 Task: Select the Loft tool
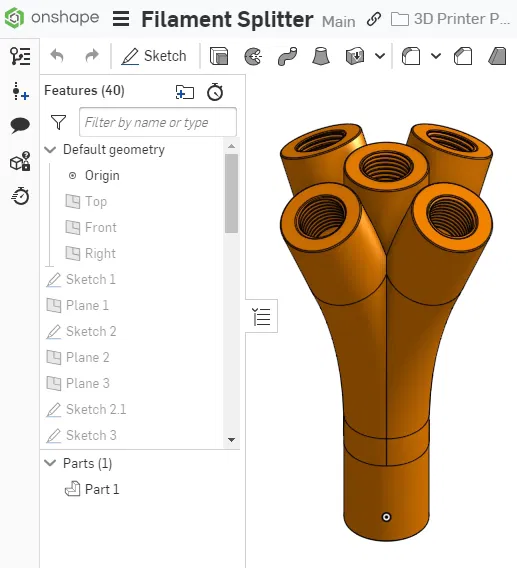point(321,56)
